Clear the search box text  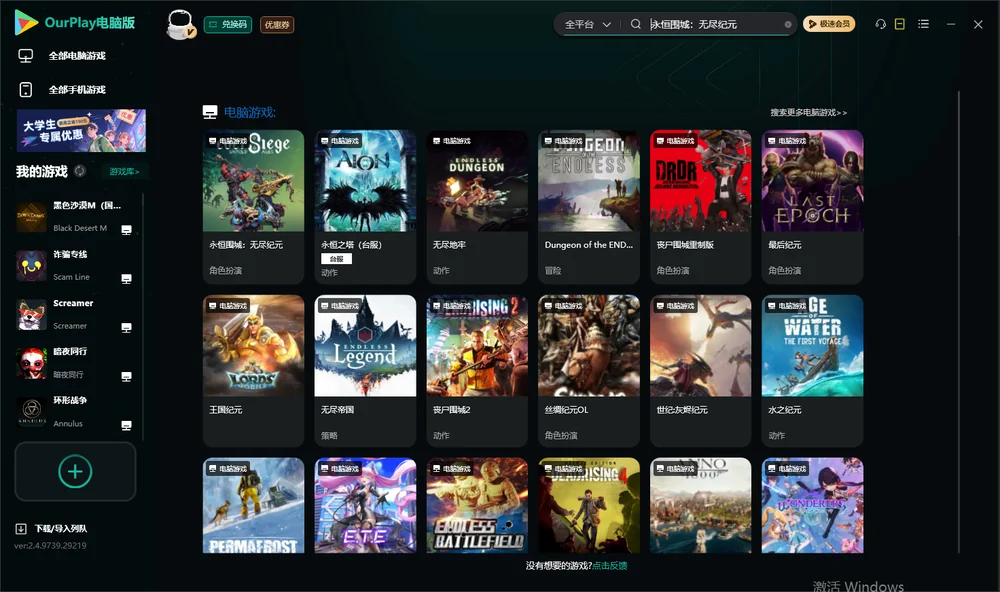point(788,24)
